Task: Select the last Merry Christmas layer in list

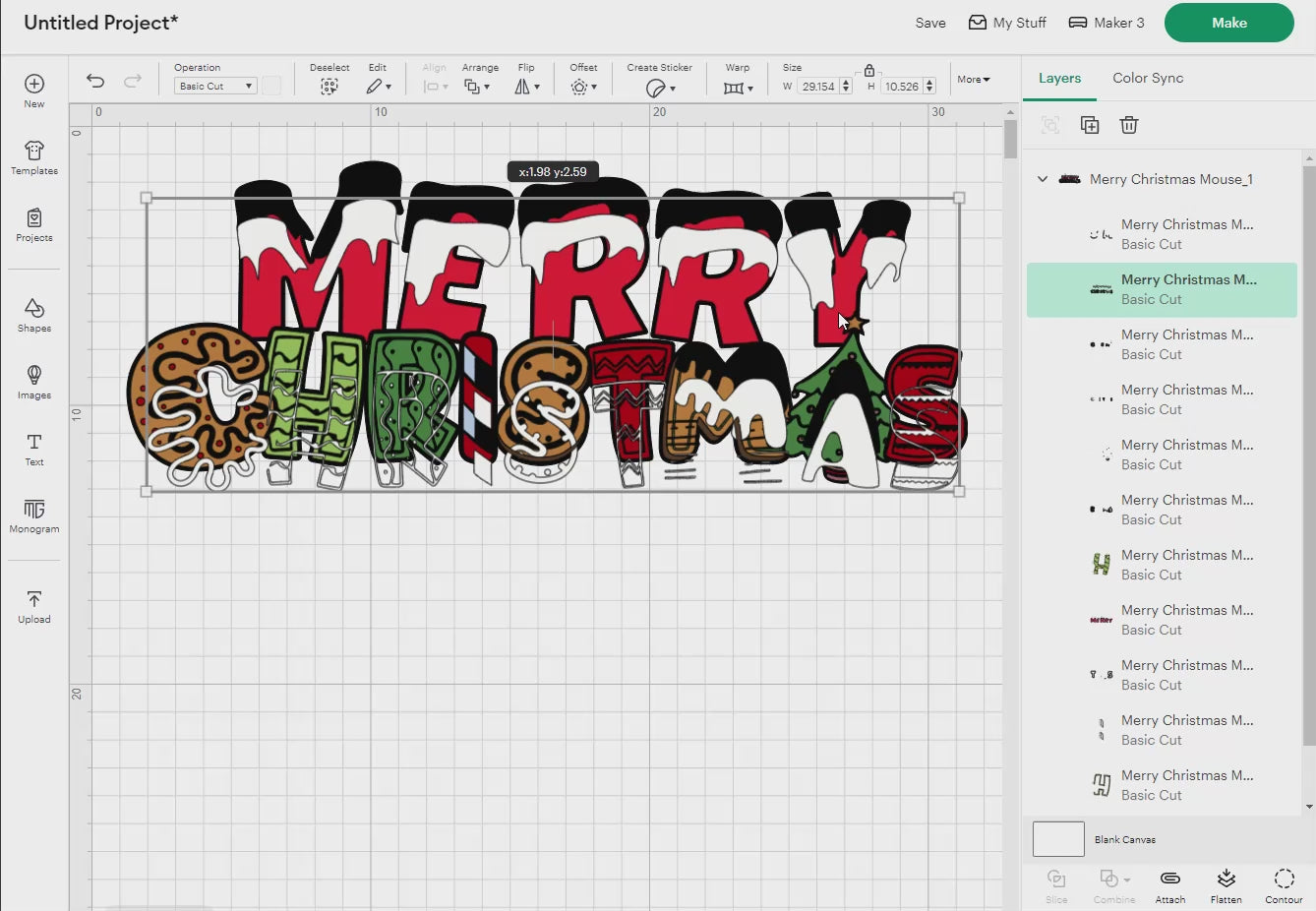Action: (1163, 785)
